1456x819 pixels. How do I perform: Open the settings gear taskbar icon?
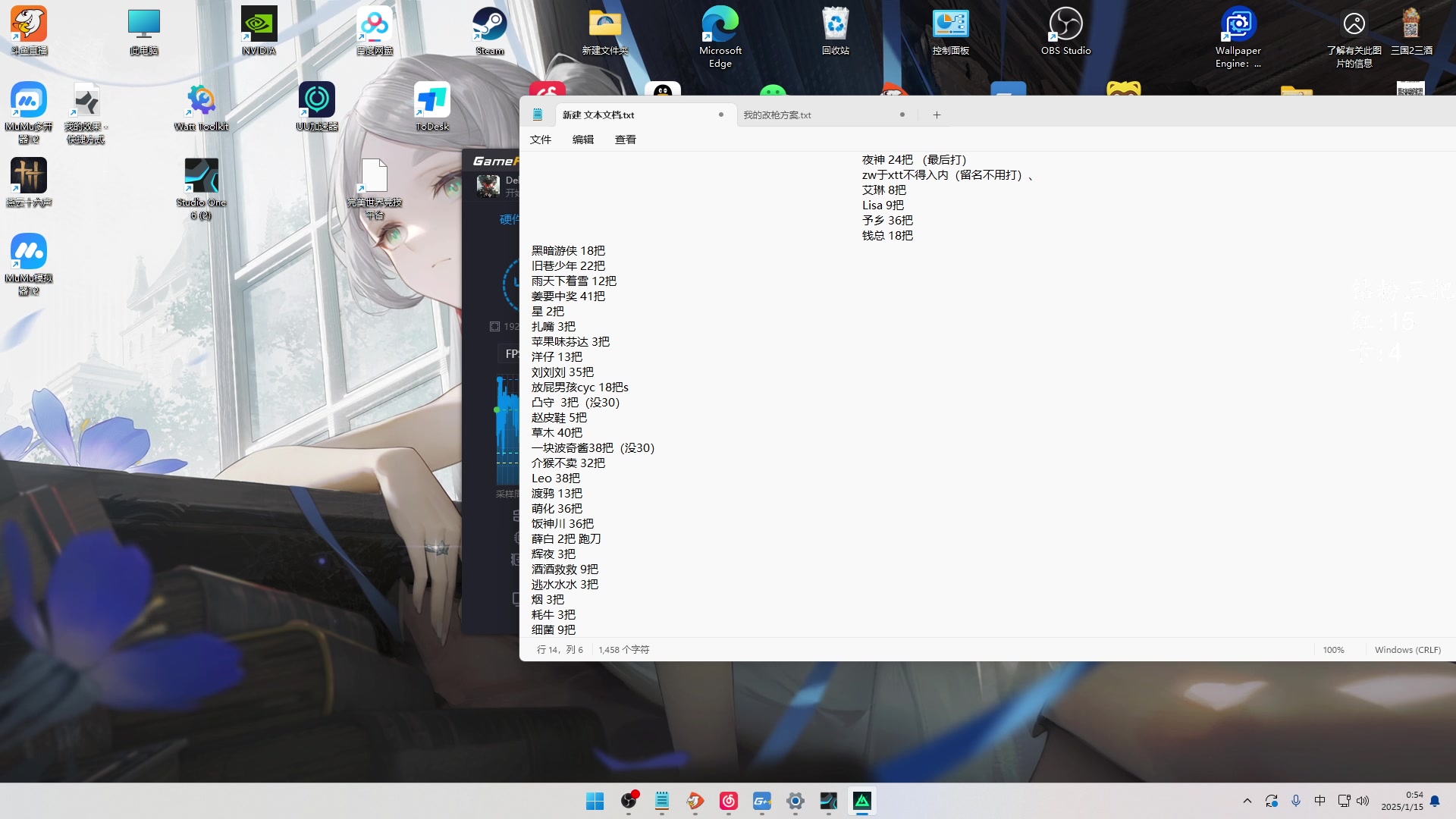[x=795, y=801]
